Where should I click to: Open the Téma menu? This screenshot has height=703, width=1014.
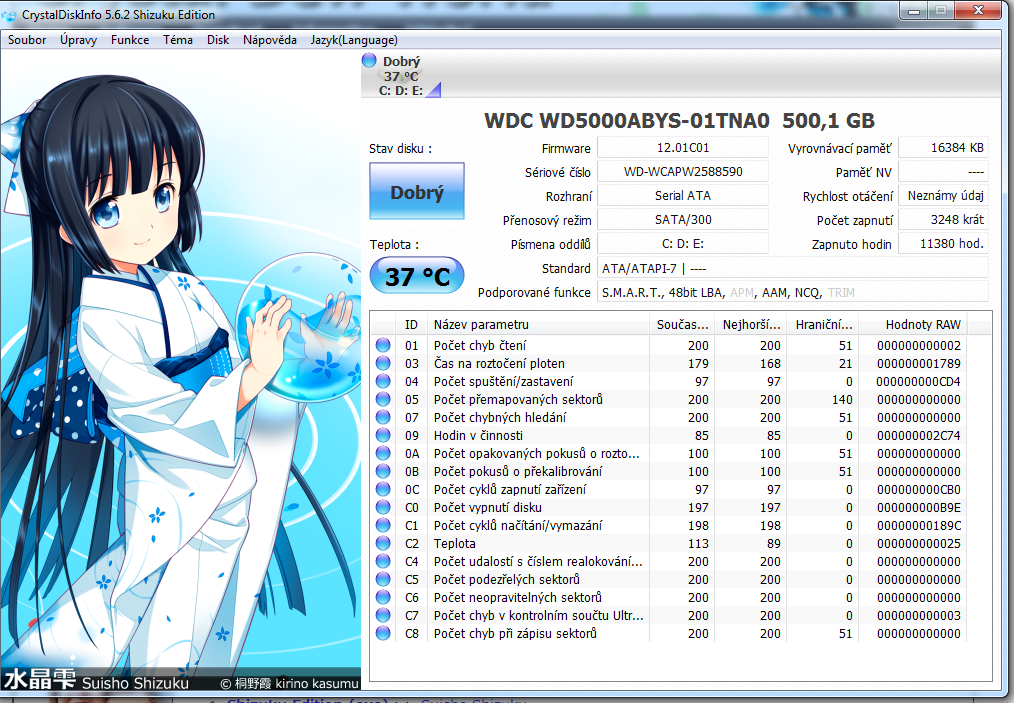click(178, 40)
